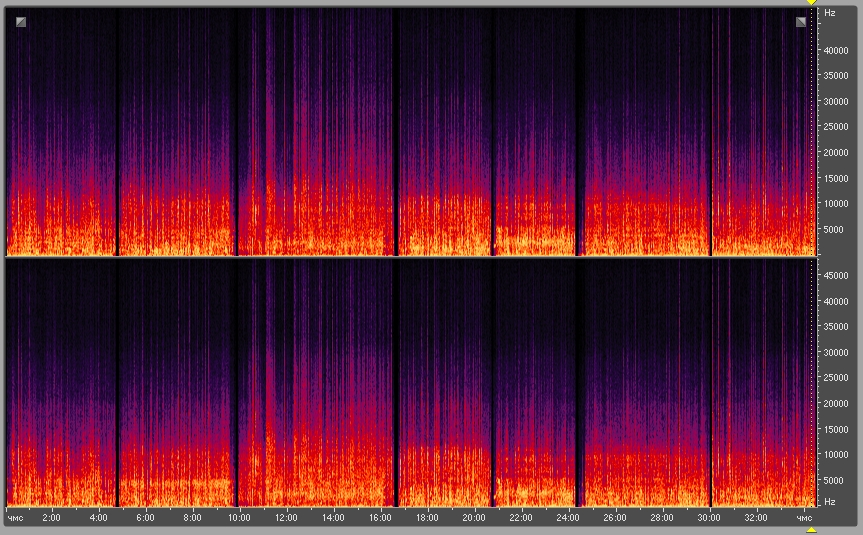Click the yellow cursor marker above the waveform

(x=811, y=3)
